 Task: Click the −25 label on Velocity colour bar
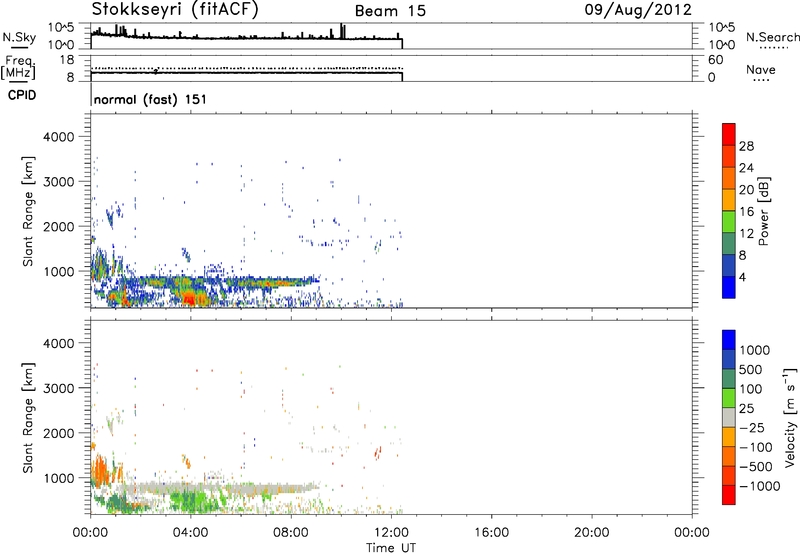pyautogui.click(x=752, y=427)
